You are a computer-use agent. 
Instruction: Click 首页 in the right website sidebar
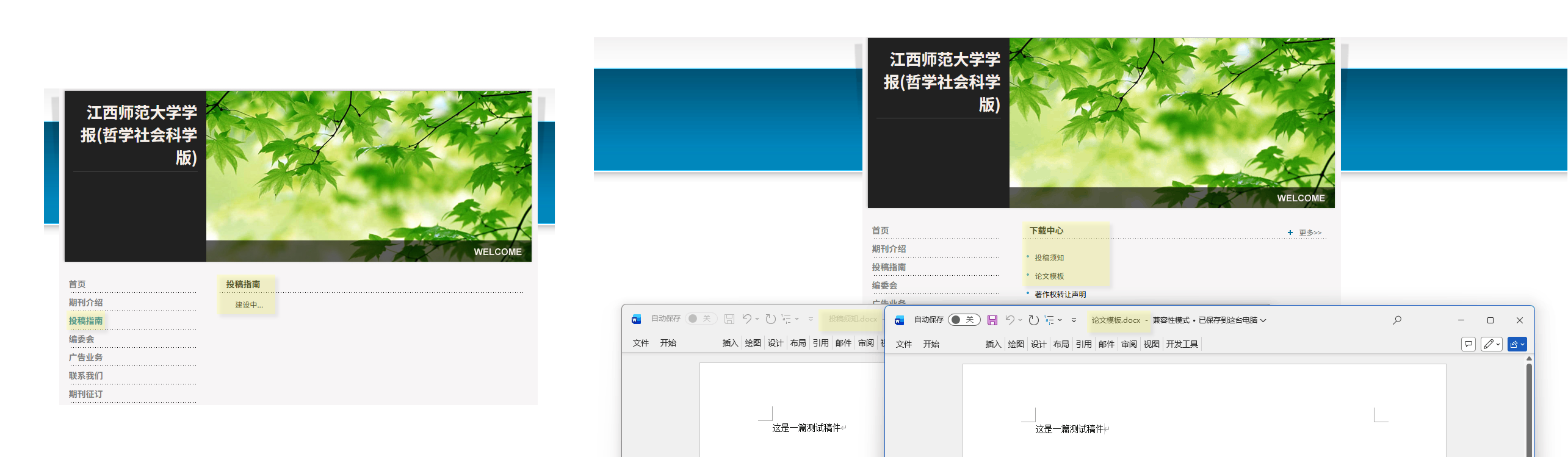click(880, 231)
